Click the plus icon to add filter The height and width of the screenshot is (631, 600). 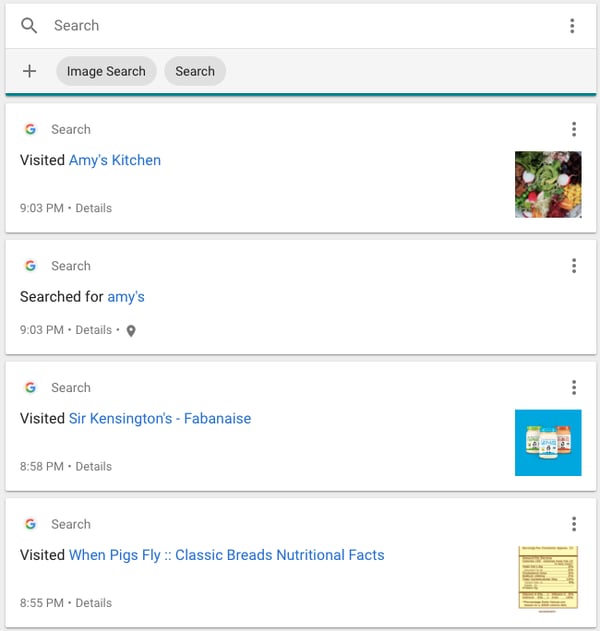pos(29,71)
